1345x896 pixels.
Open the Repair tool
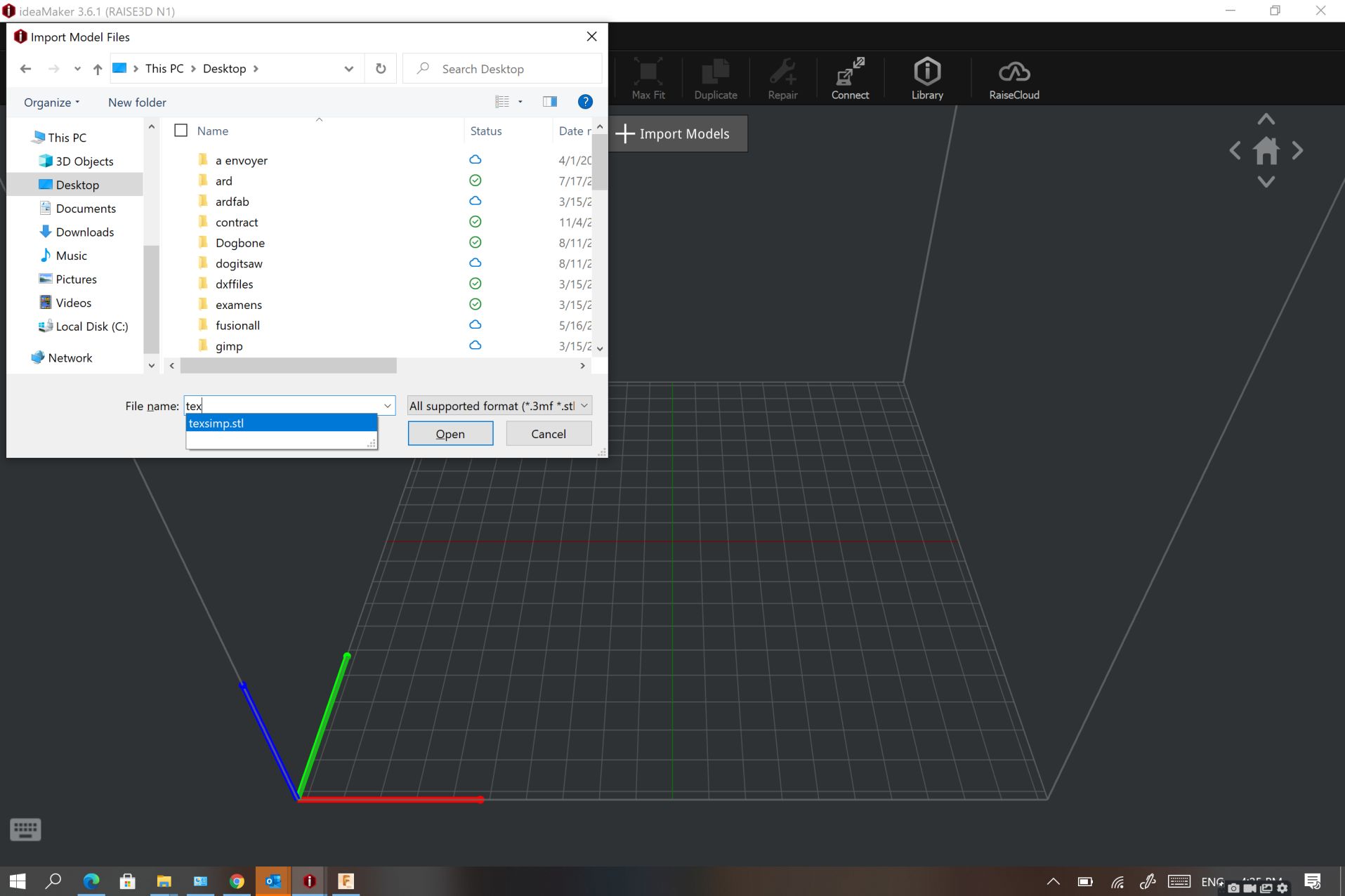(x=782, y=79)
